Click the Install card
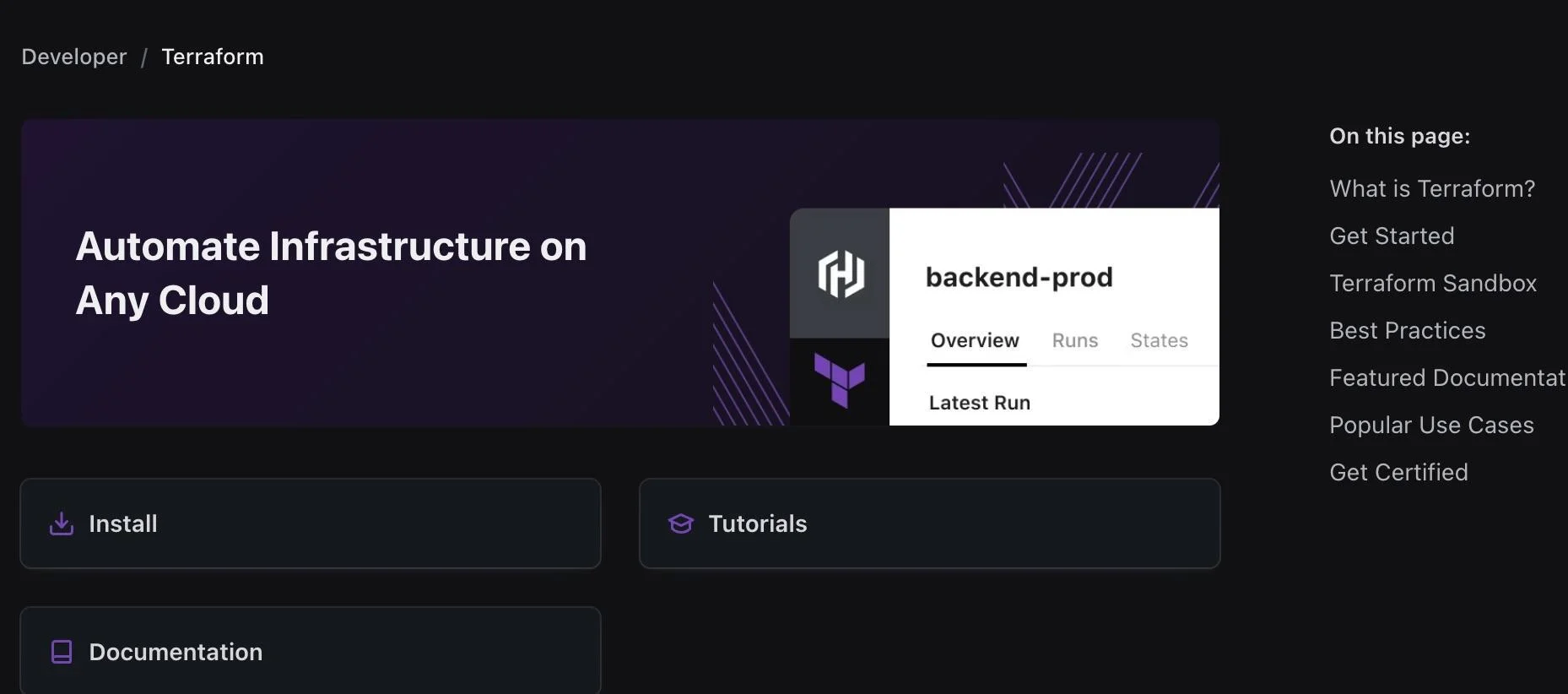The image size is (1568, 694). coord(311,523)
